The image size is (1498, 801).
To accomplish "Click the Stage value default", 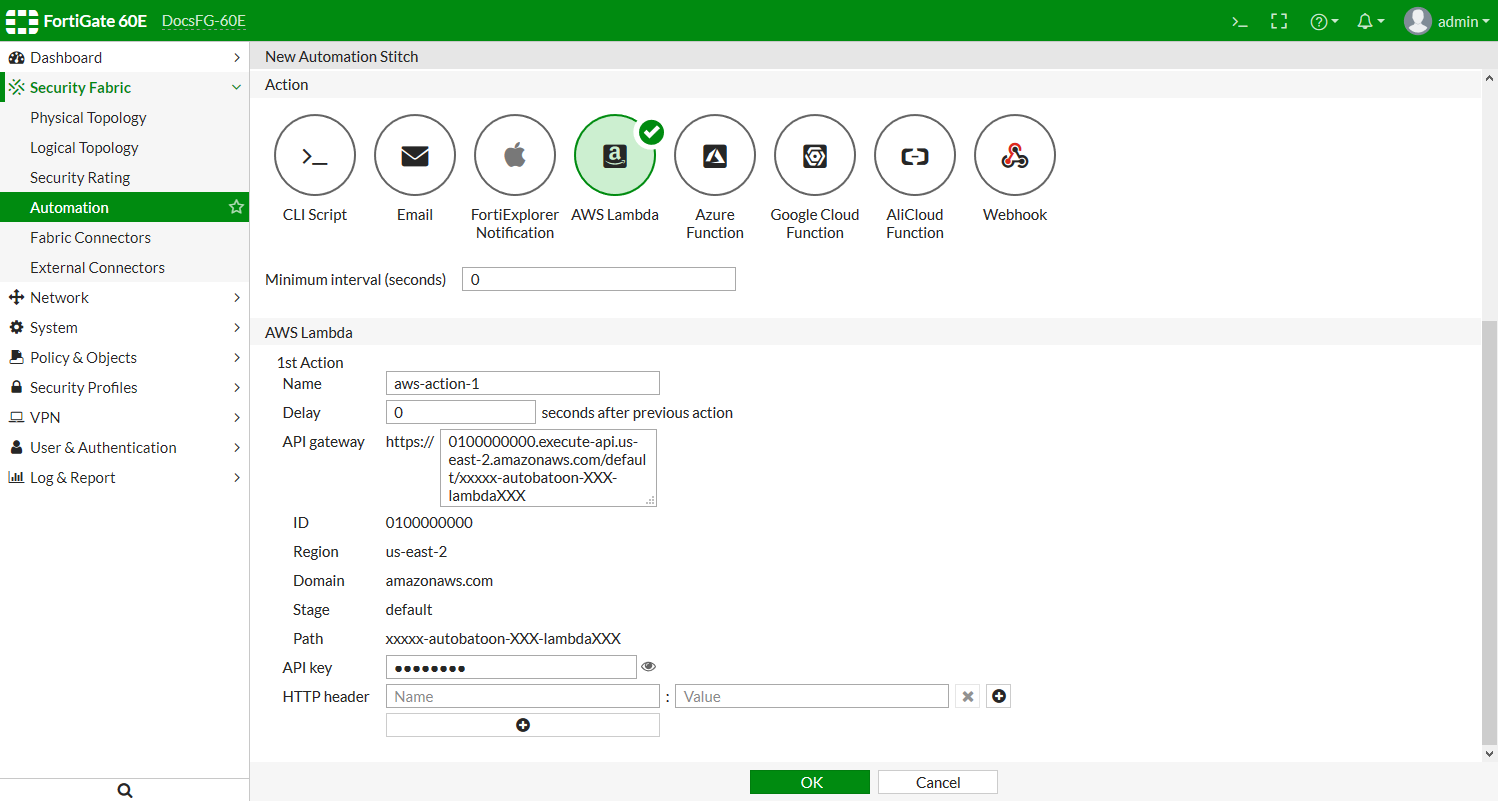I will (409, 610).
